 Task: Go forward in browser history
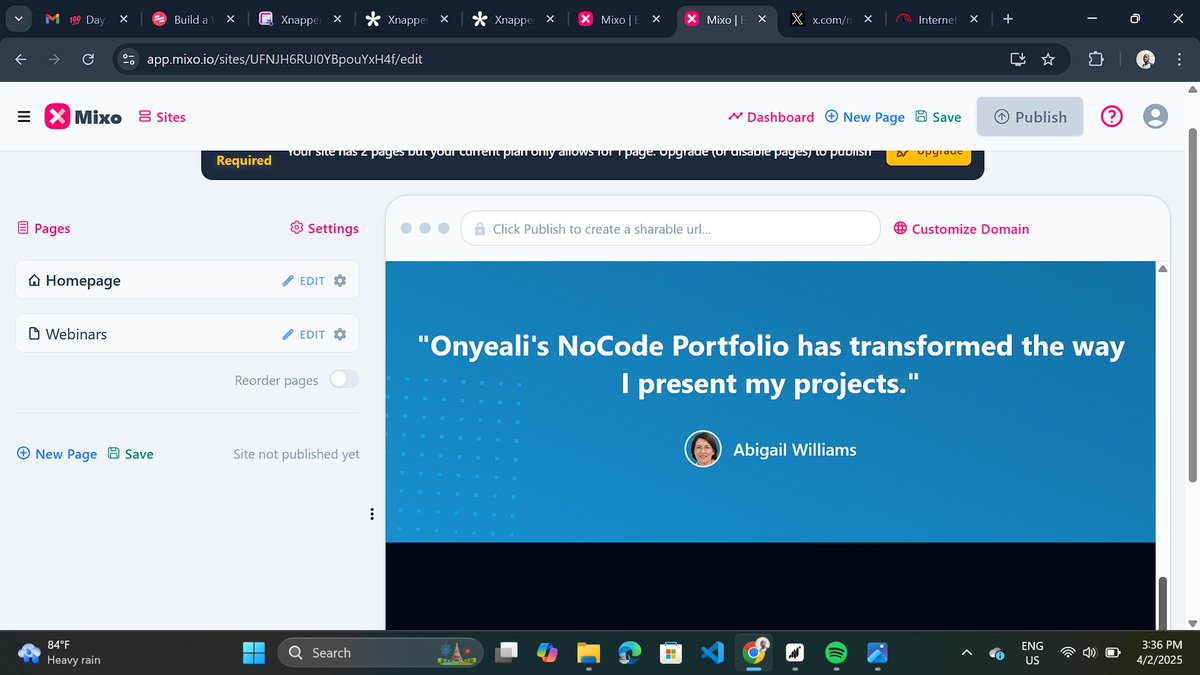(x=54, y=59)
